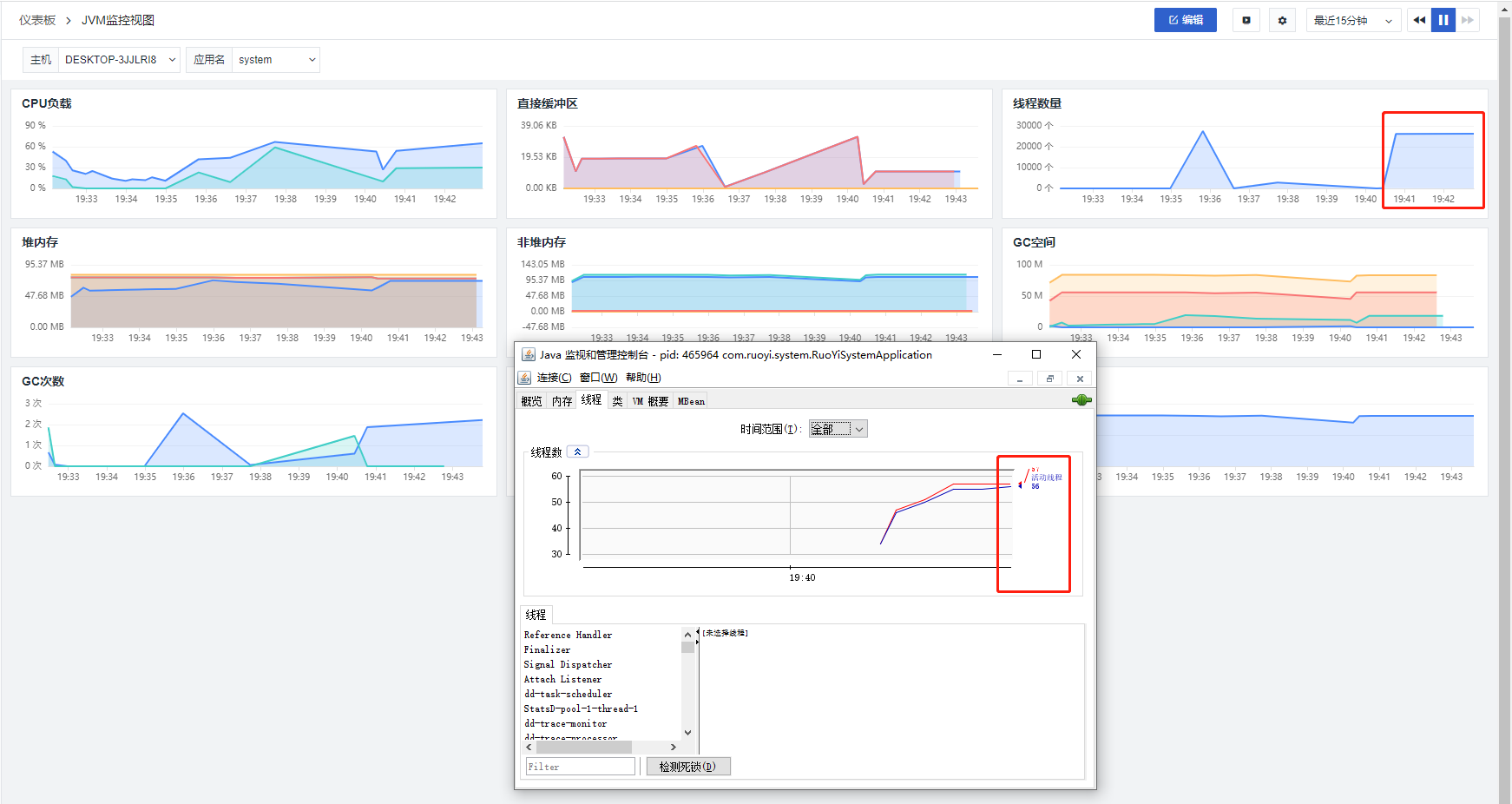Pause dashboard auto-refresh
Viewport: 1512px width, 804px height.
point(1443,20)
